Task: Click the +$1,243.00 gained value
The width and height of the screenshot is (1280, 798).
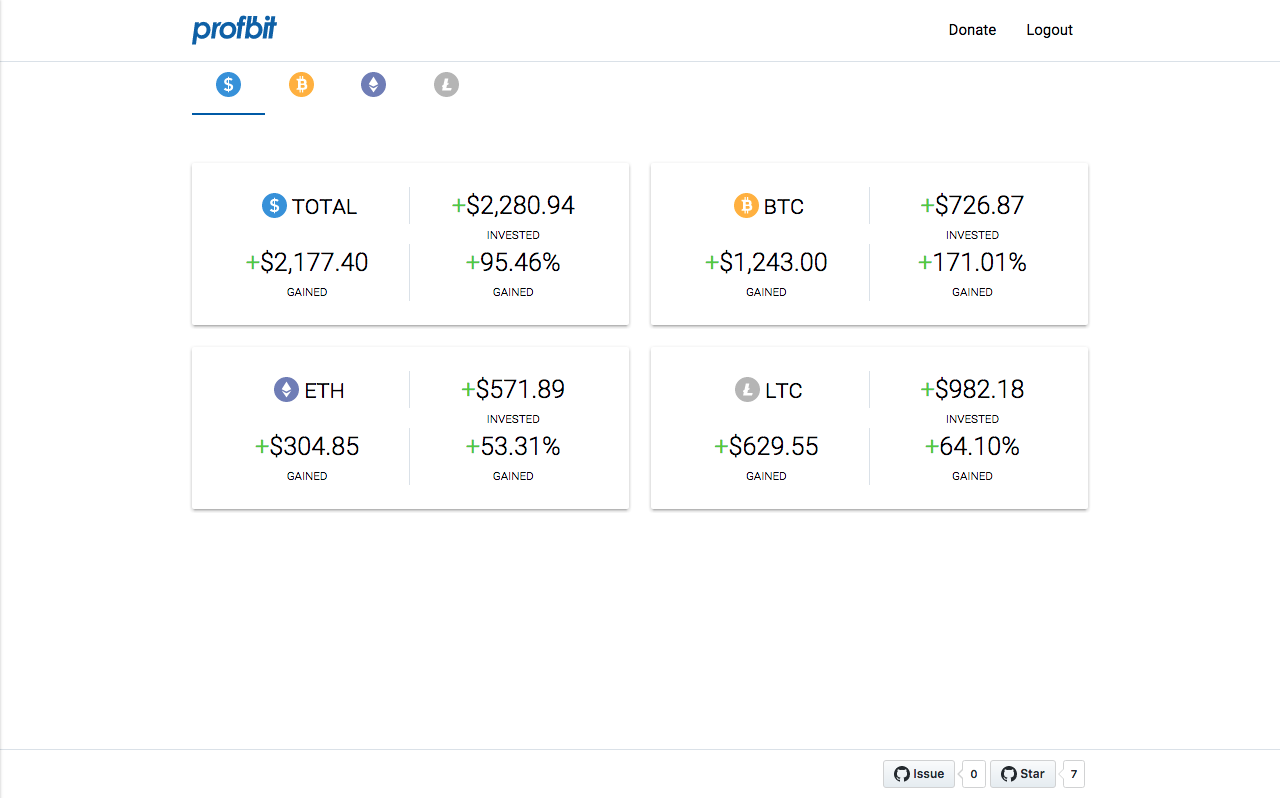Action: point(766,262)
